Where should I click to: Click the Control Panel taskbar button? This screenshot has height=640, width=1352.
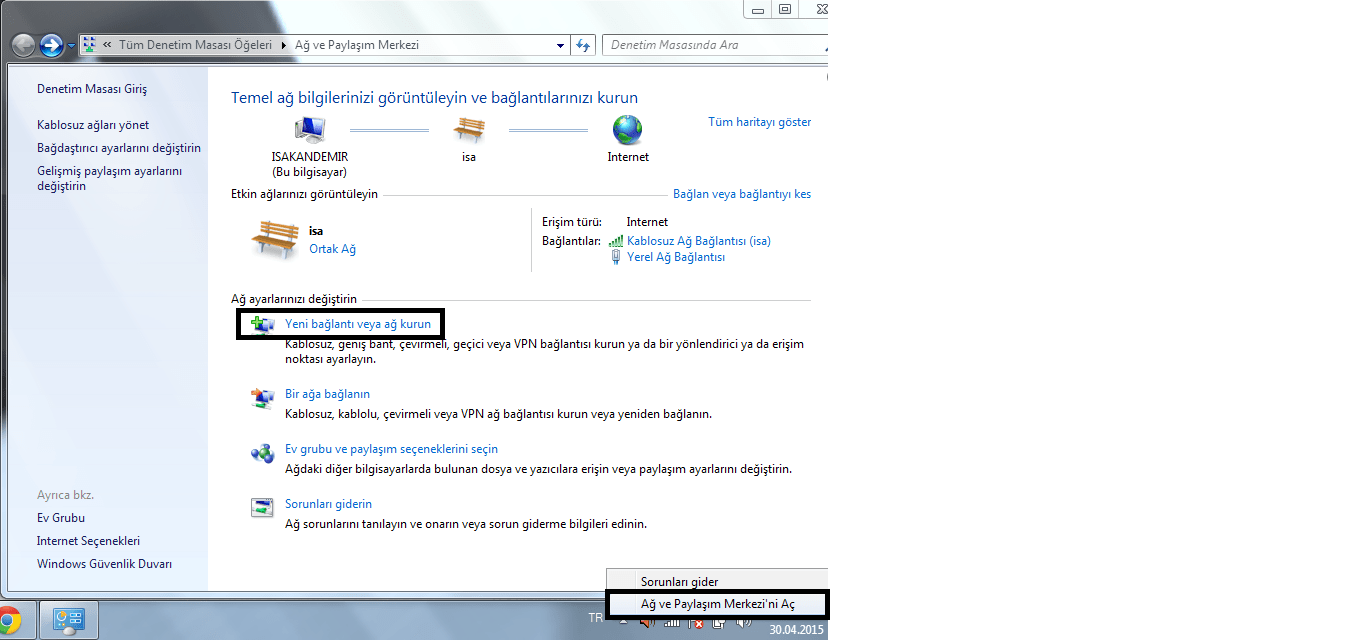pos(69,619)
